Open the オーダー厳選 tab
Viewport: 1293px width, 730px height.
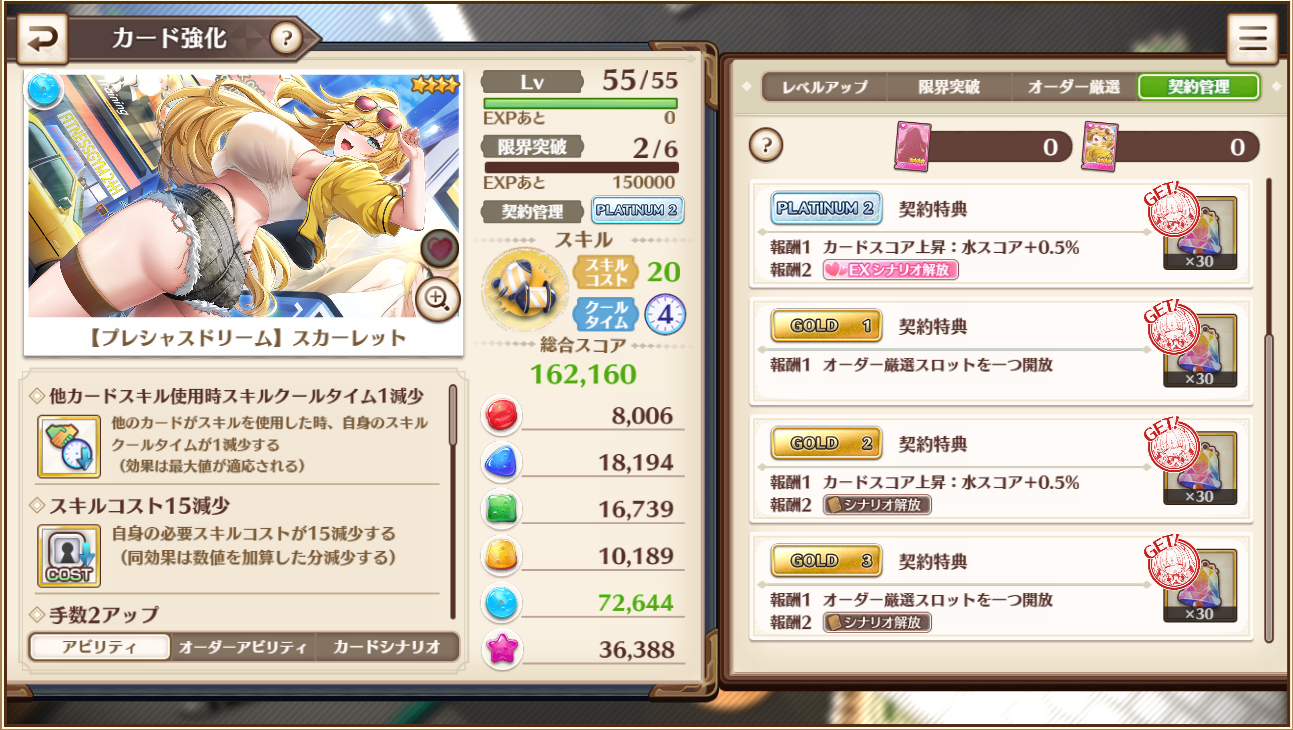(1074, 87)
